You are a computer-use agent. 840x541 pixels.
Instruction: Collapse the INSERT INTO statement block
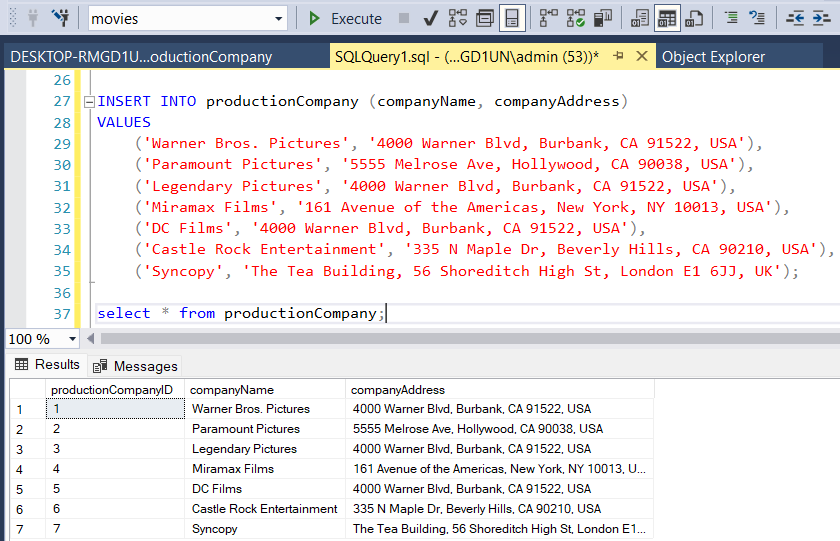pyautogui.click(x=89, y=101)
